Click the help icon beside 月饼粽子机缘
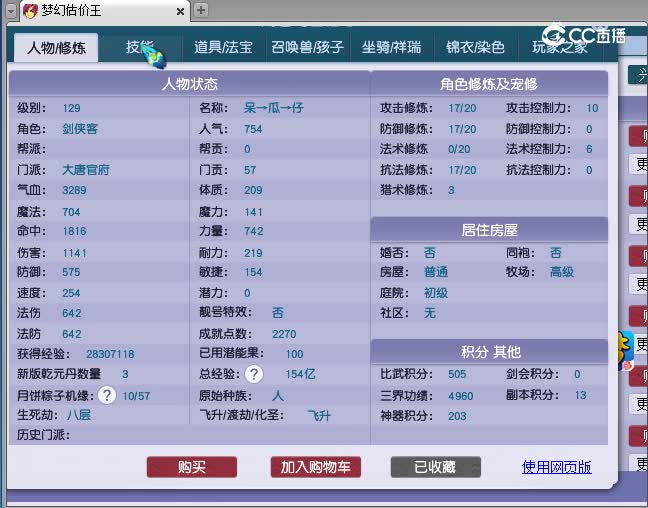648x508 pixels. (x=107, y=395)
